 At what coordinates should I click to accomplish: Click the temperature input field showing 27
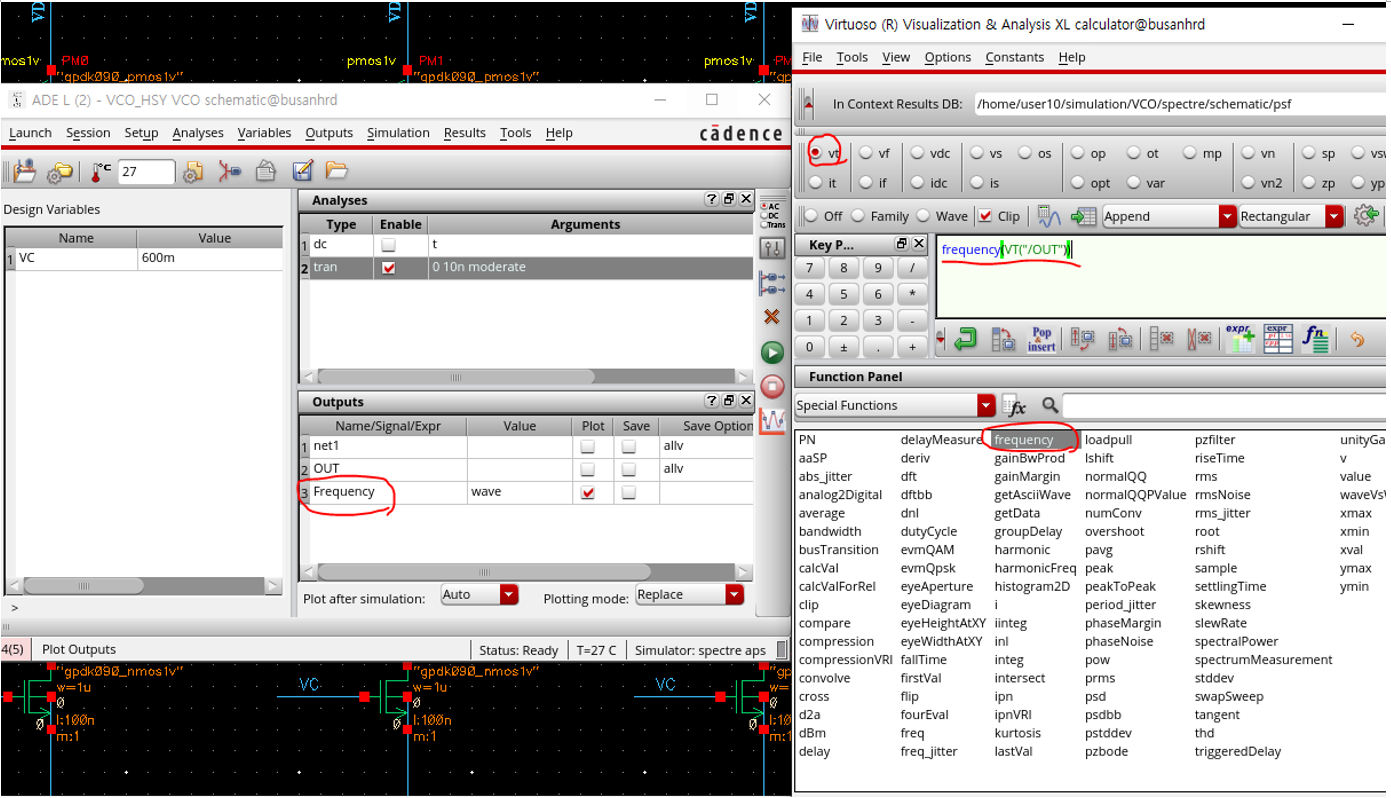coord(146,172)
